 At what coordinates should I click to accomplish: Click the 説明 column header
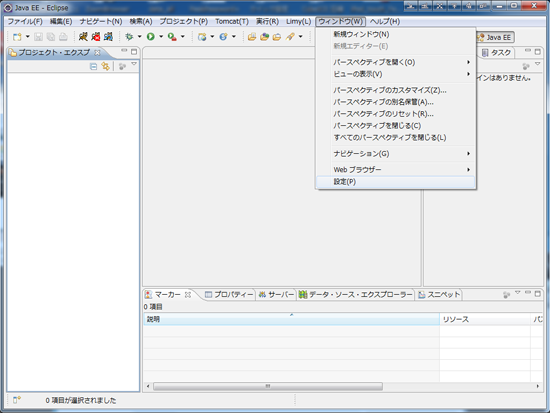[291, 319]
